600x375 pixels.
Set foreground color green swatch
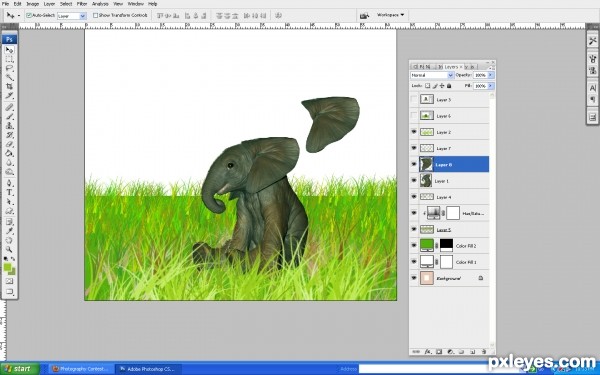pos(7,267)
